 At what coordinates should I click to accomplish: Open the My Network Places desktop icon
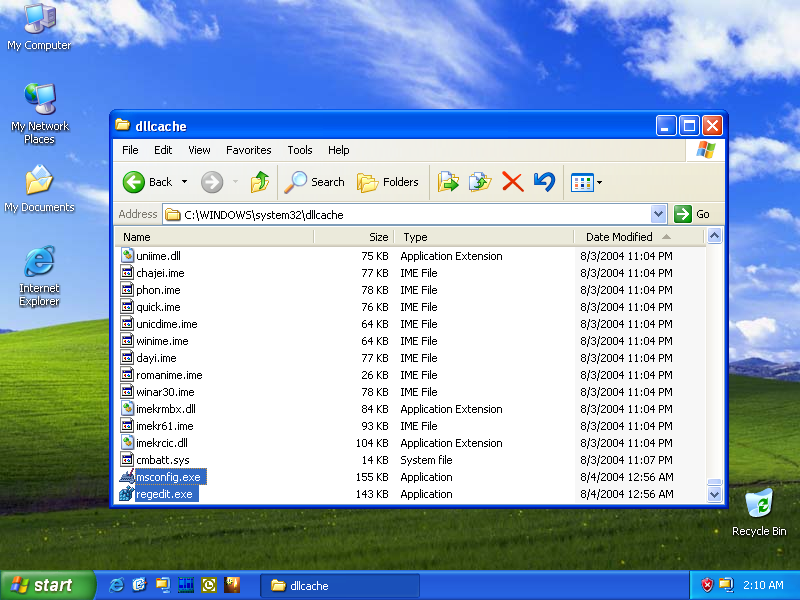click(x=39, y=113)
